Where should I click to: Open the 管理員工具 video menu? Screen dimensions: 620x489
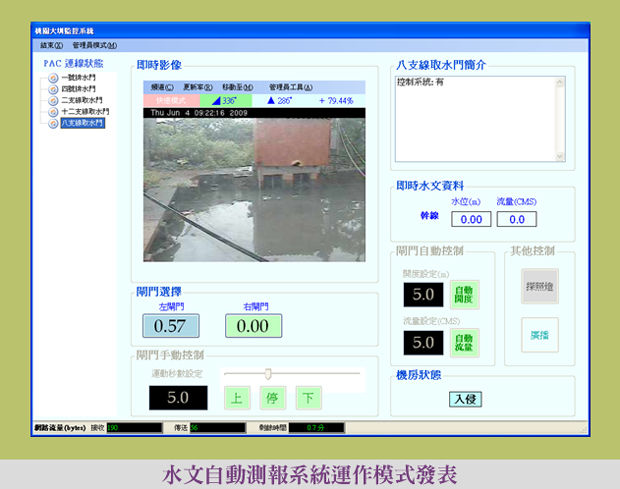[x=291, y=88]
